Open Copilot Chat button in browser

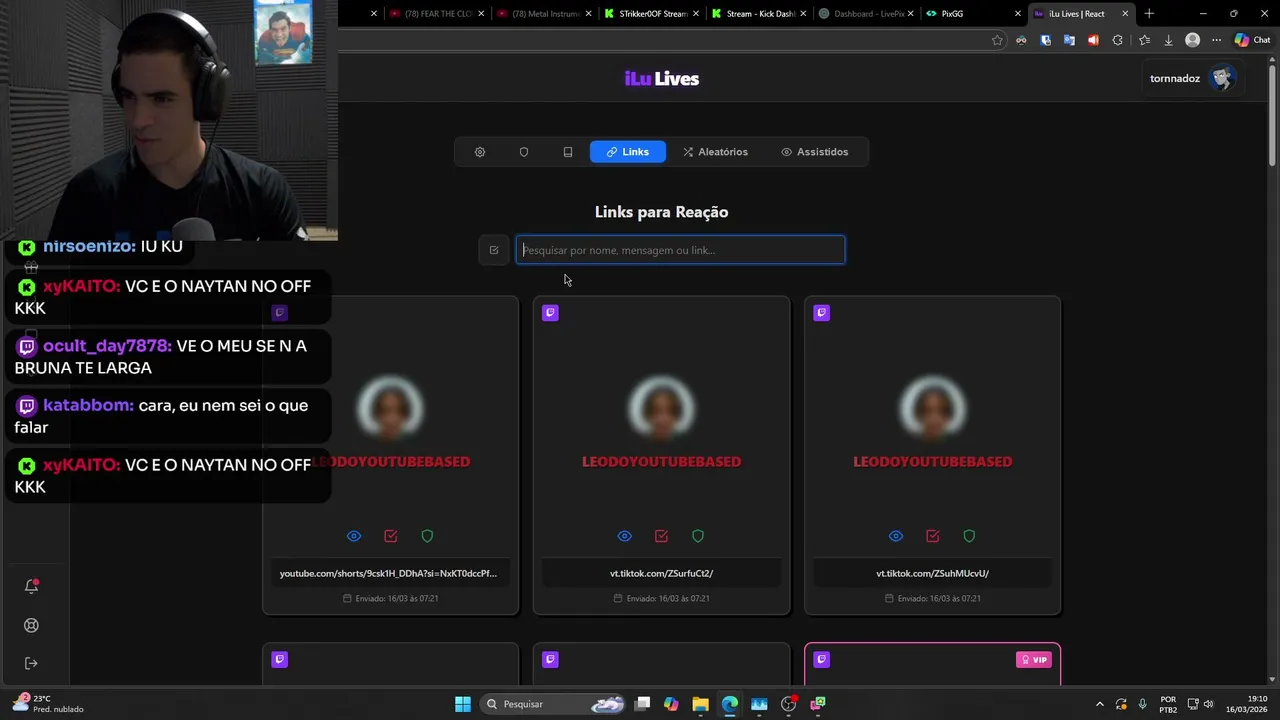pos(1252,40)
